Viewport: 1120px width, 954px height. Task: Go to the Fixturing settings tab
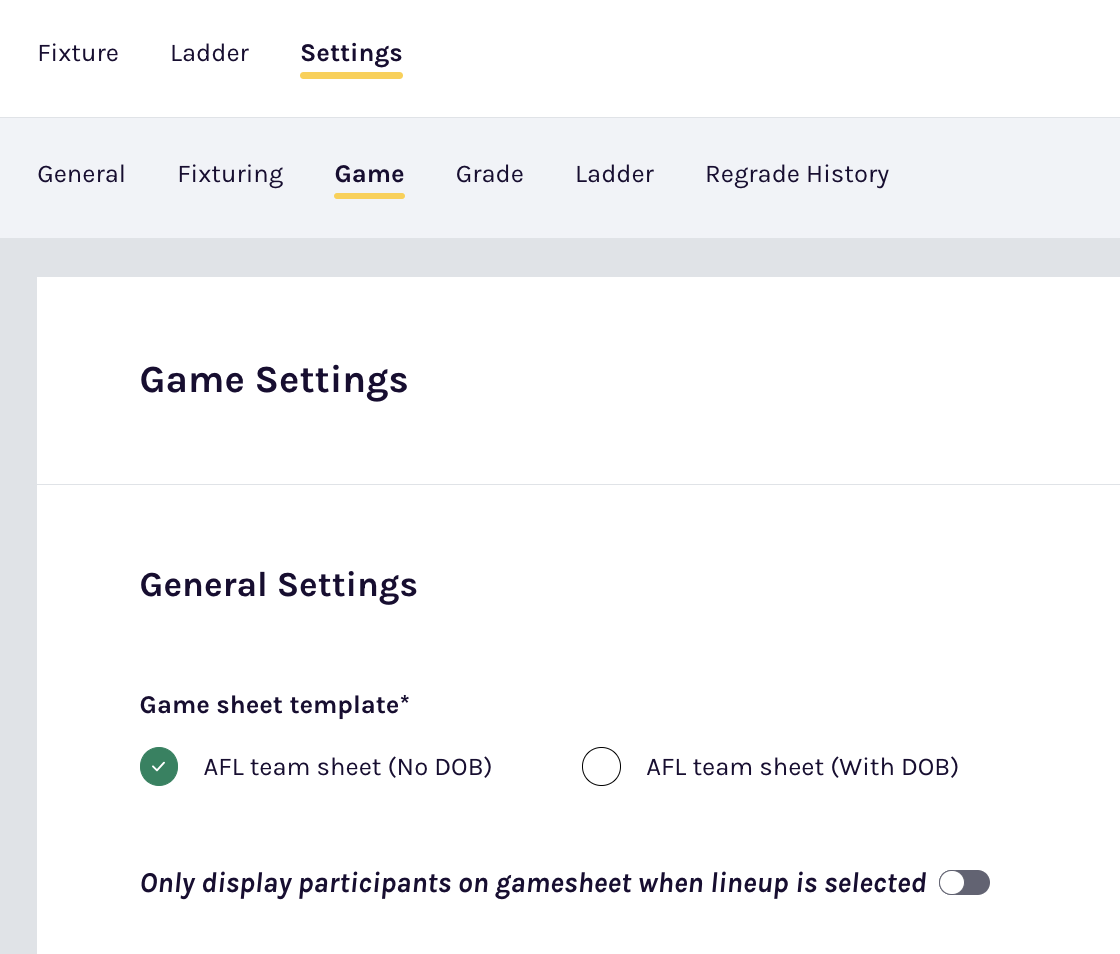point(230,174)
